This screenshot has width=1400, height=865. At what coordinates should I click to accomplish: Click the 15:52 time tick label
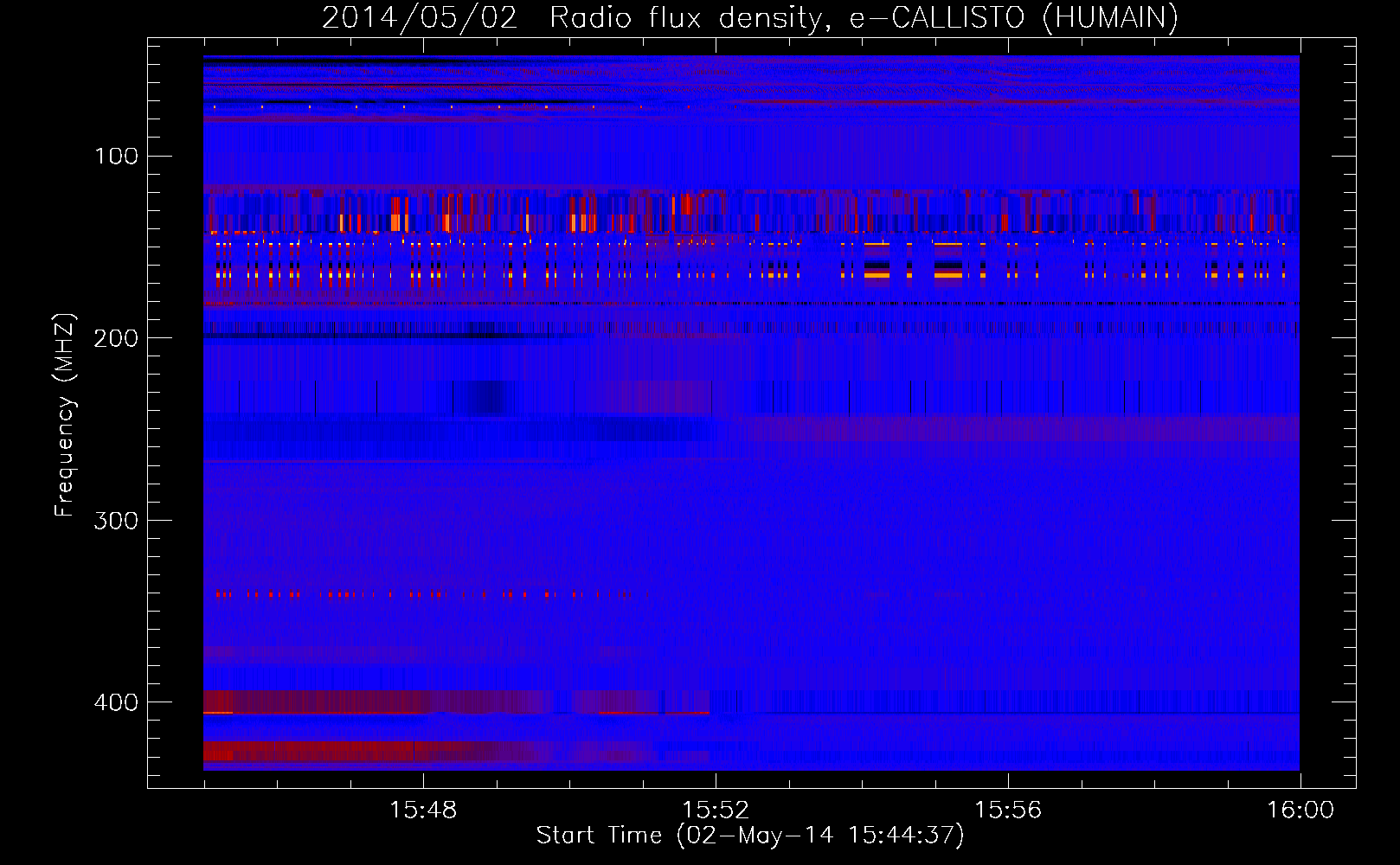point(716,811)
